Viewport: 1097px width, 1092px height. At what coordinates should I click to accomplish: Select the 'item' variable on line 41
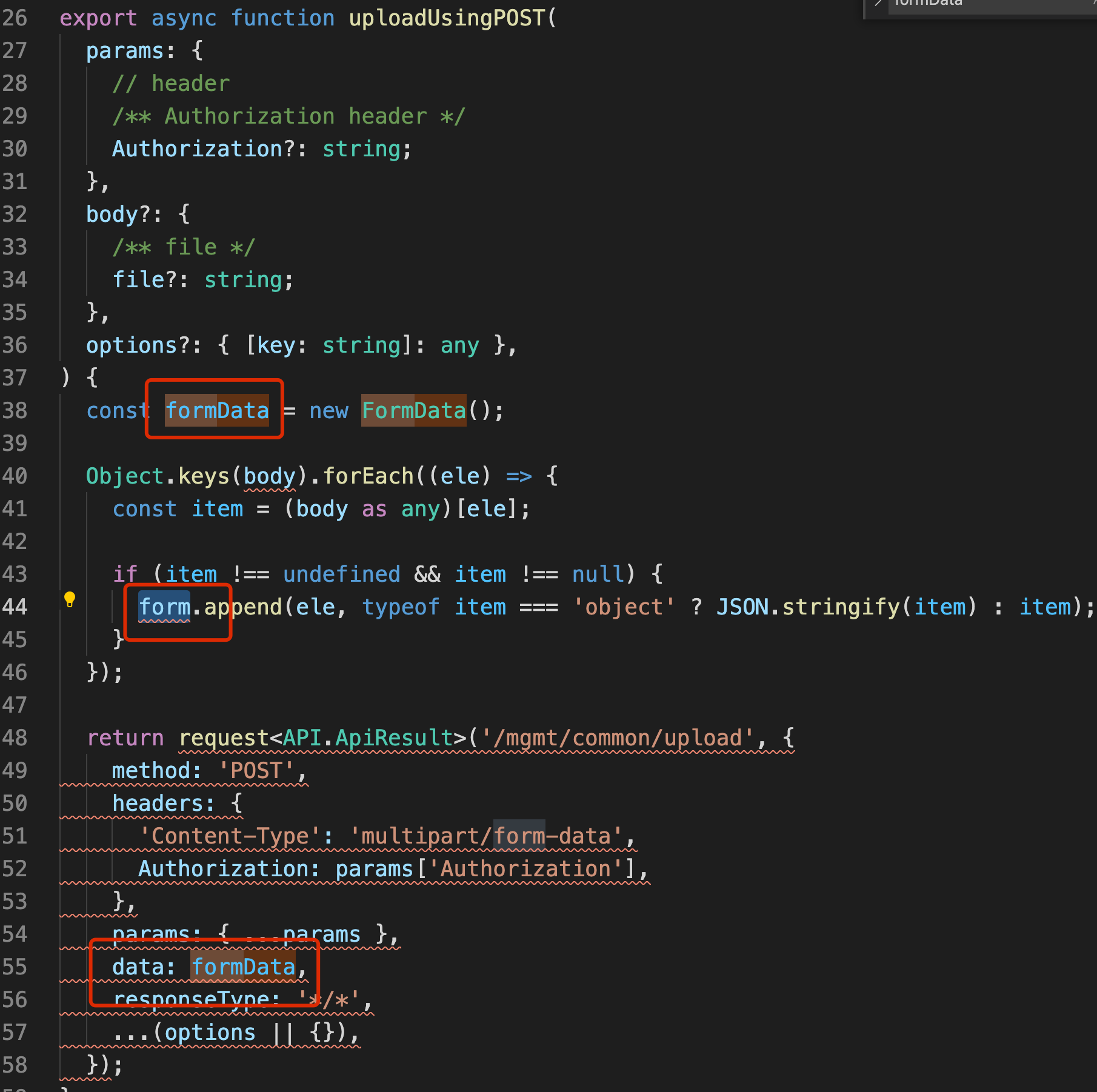[218, 508]
